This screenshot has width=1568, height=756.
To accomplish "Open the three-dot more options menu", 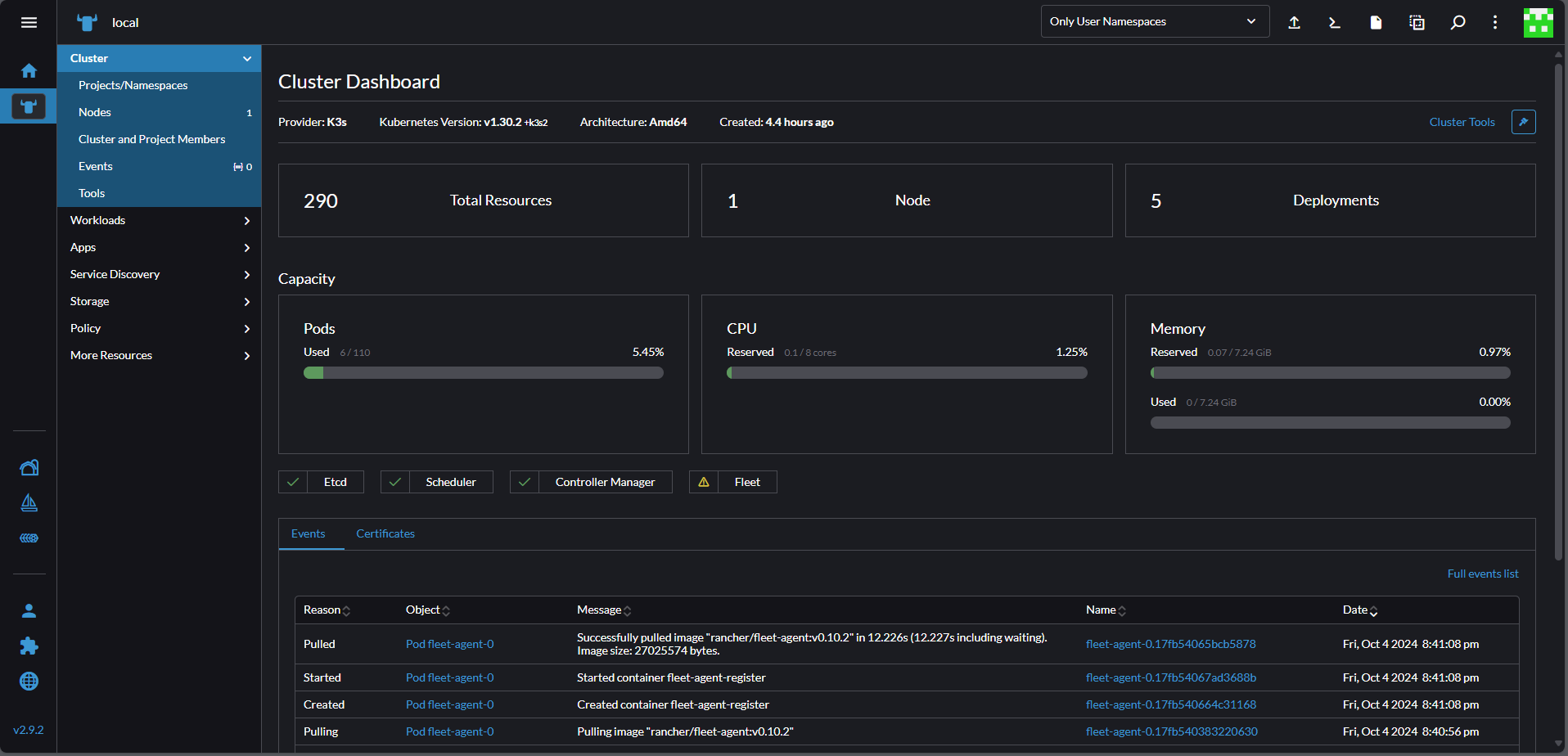I will click(x=1495, y=22).
